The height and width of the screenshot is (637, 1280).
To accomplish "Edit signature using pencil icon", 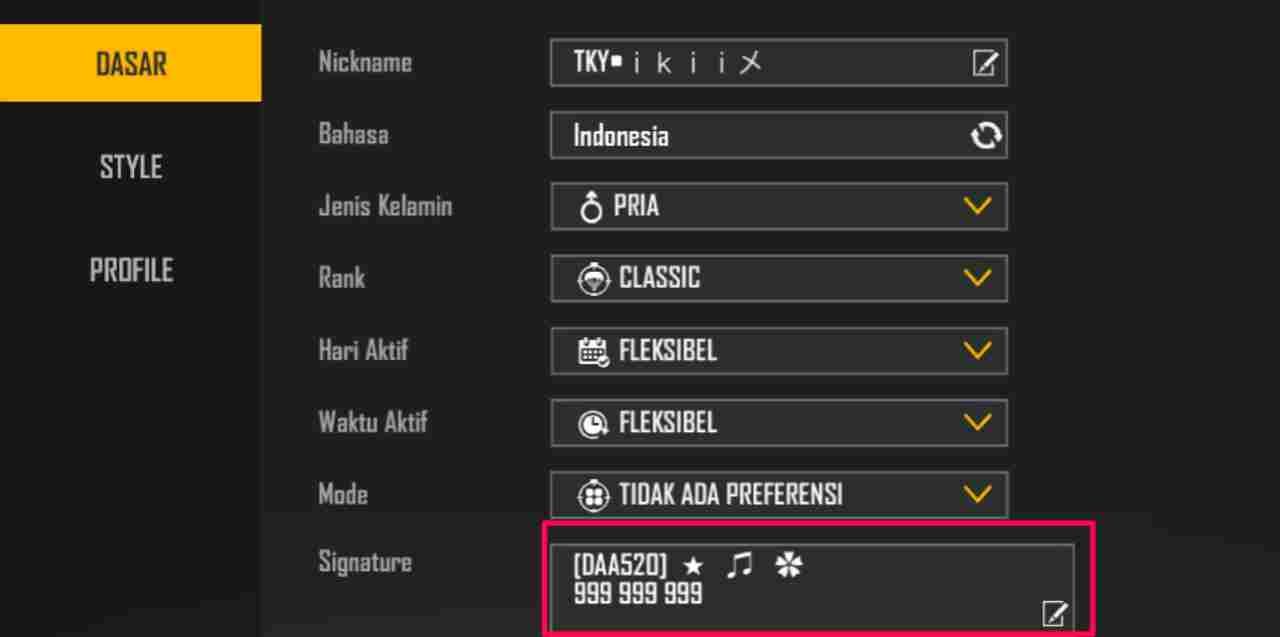I will point(1054,613).
